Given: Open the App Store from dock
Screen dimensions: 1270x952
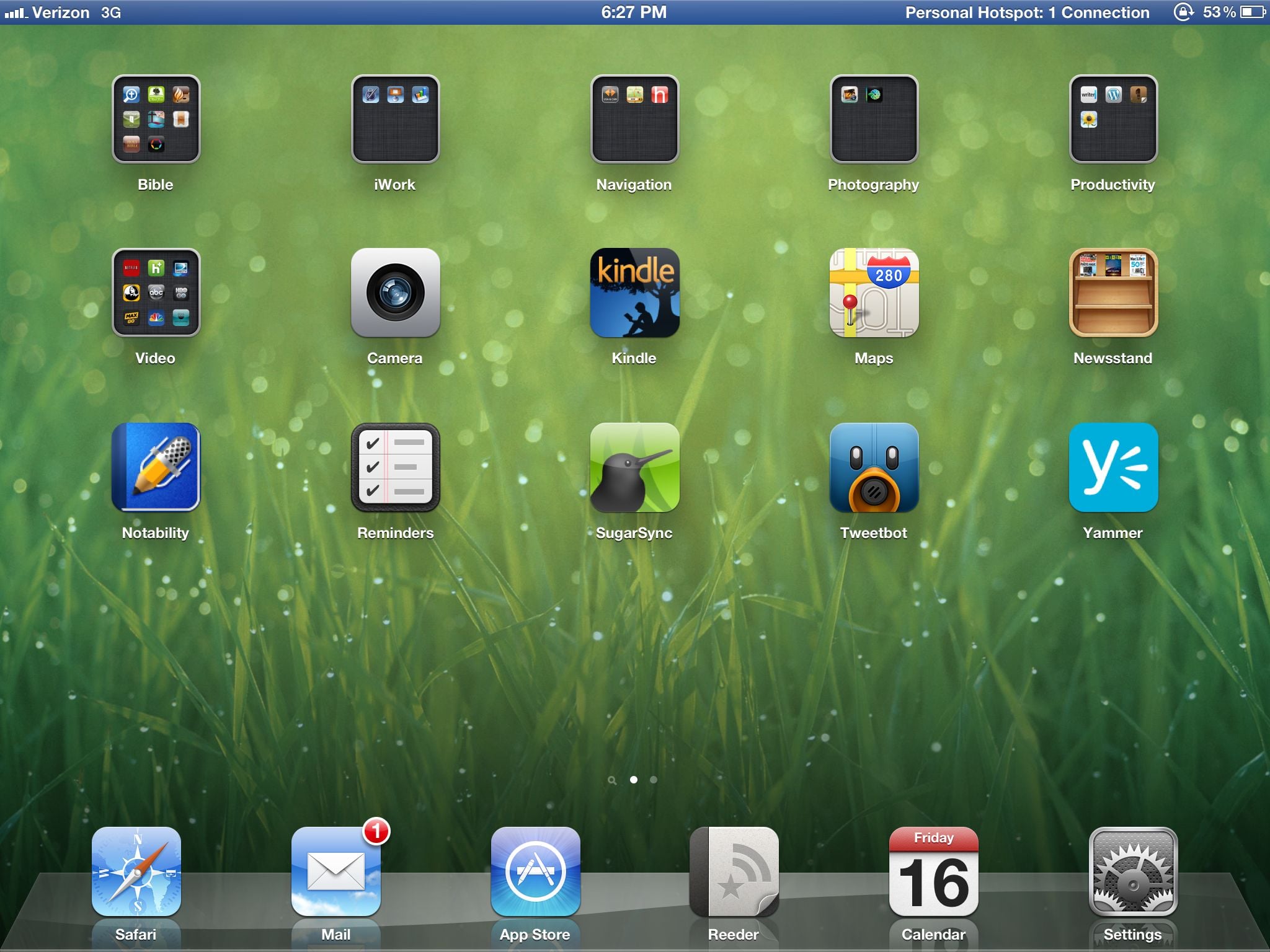Looking at the screenshot, I should click(x=535, y=871).
